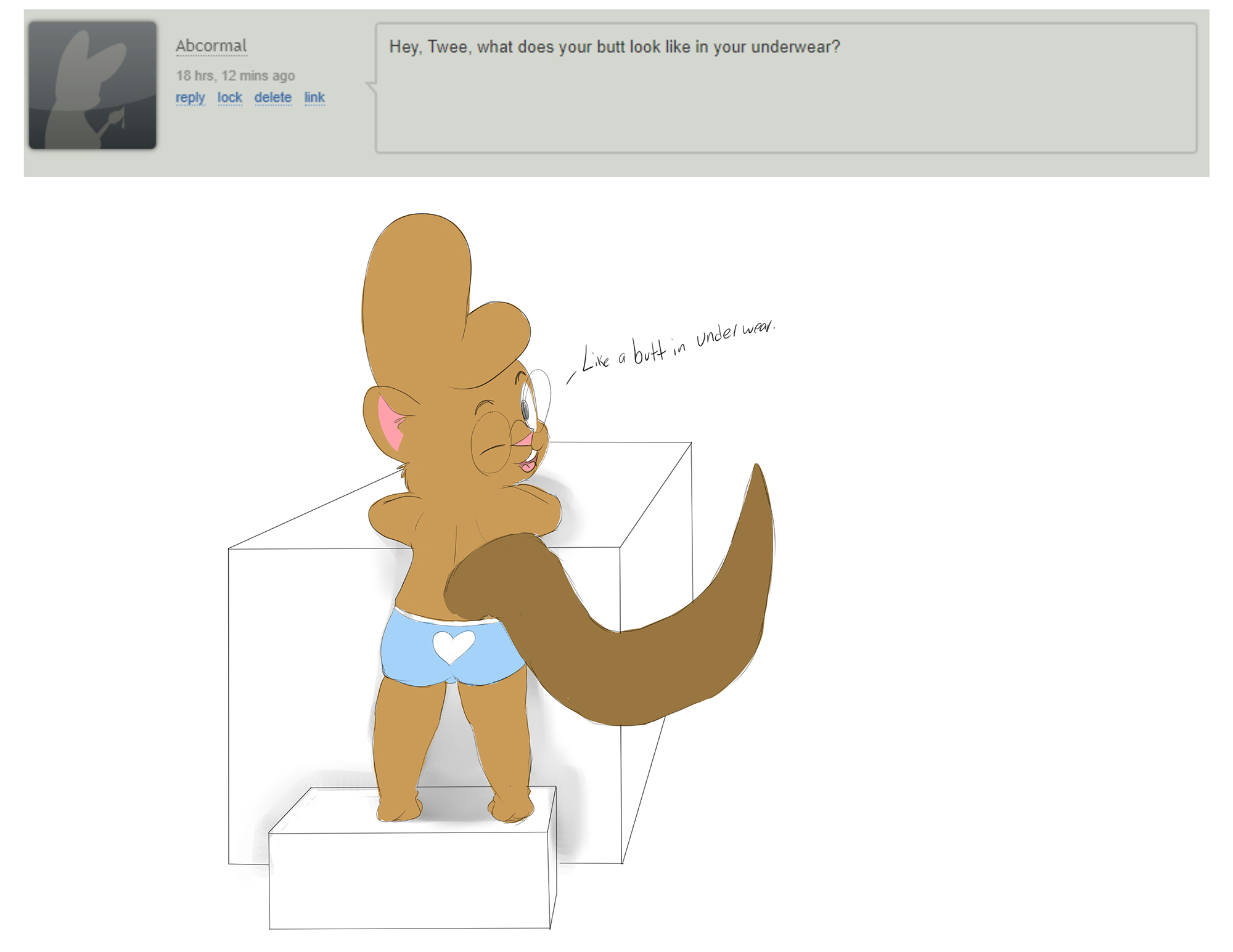The width and height of the screenshot is (1233, 952).
Task: Click the link labeled 'link'
Action: pyautogui.click(x=314, y=97)
